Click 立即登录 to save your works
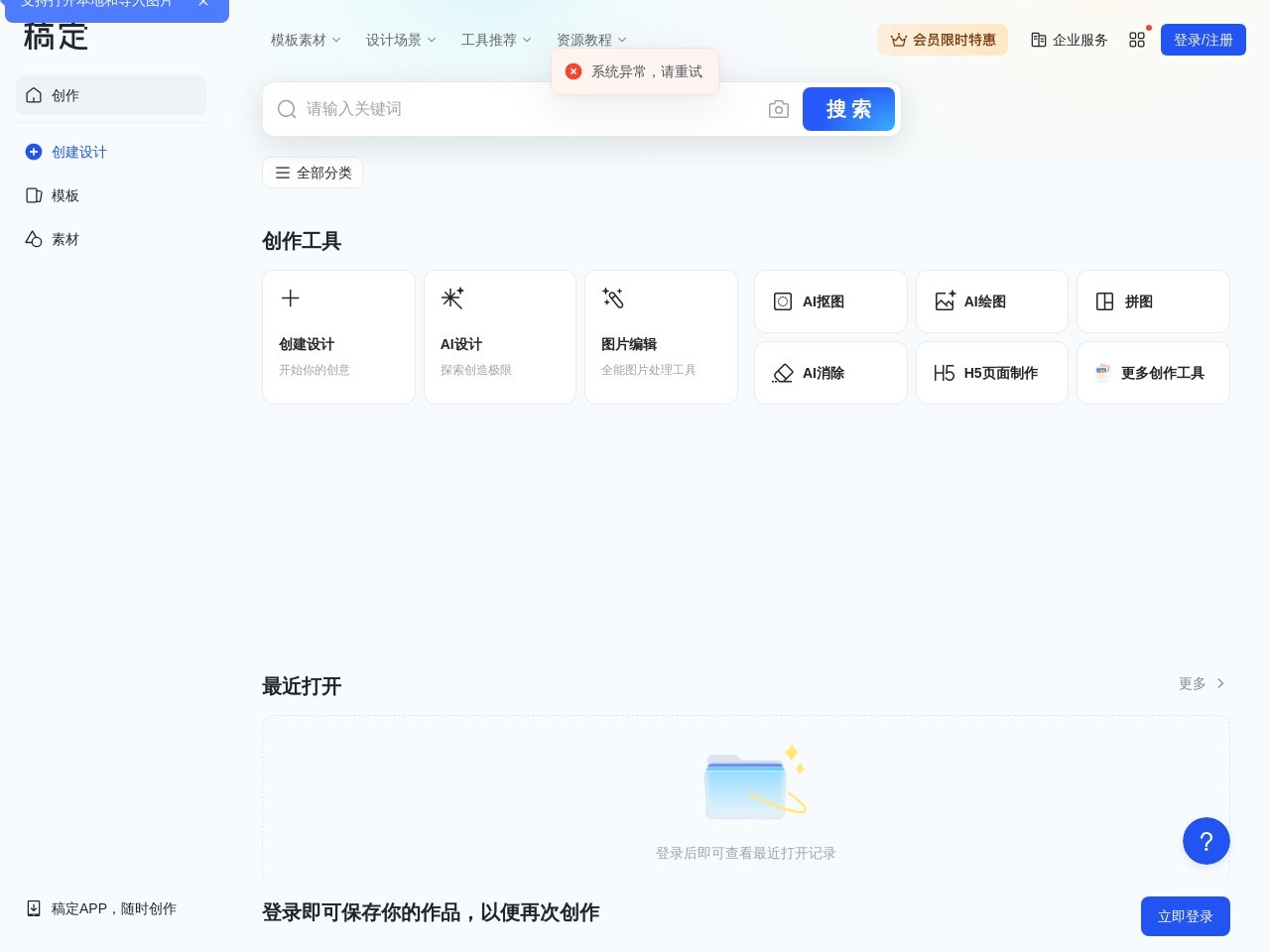 tap(1185, 916)
